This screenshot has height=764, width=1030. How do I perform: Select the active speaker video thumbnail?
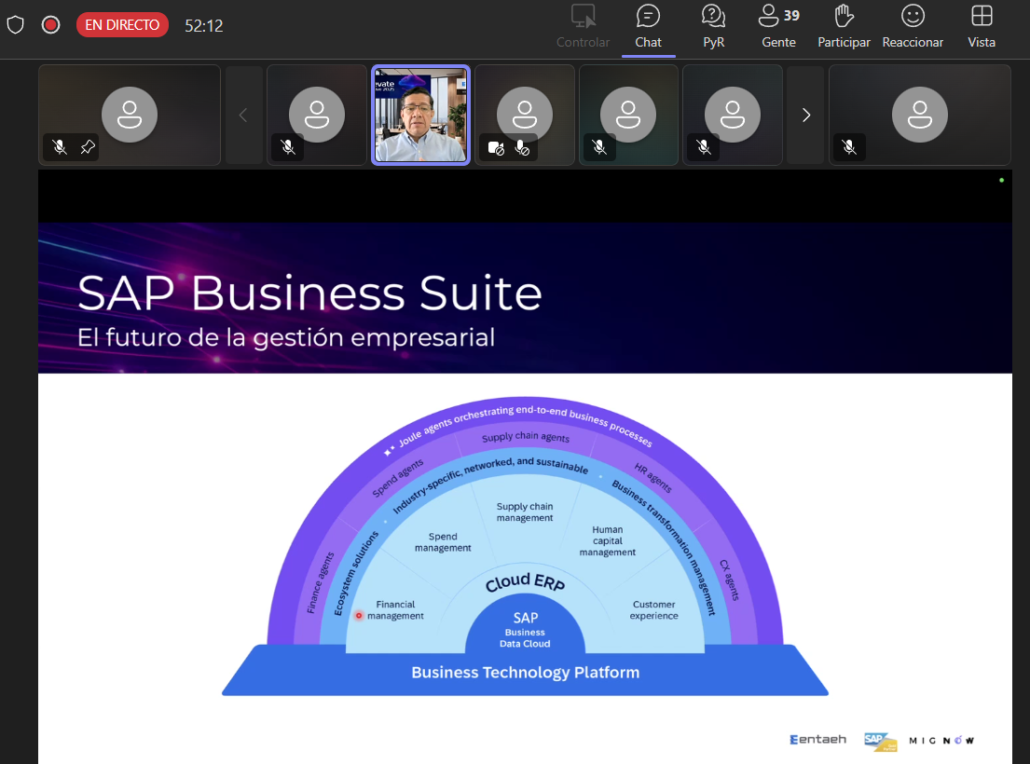(x=420, y=115)
